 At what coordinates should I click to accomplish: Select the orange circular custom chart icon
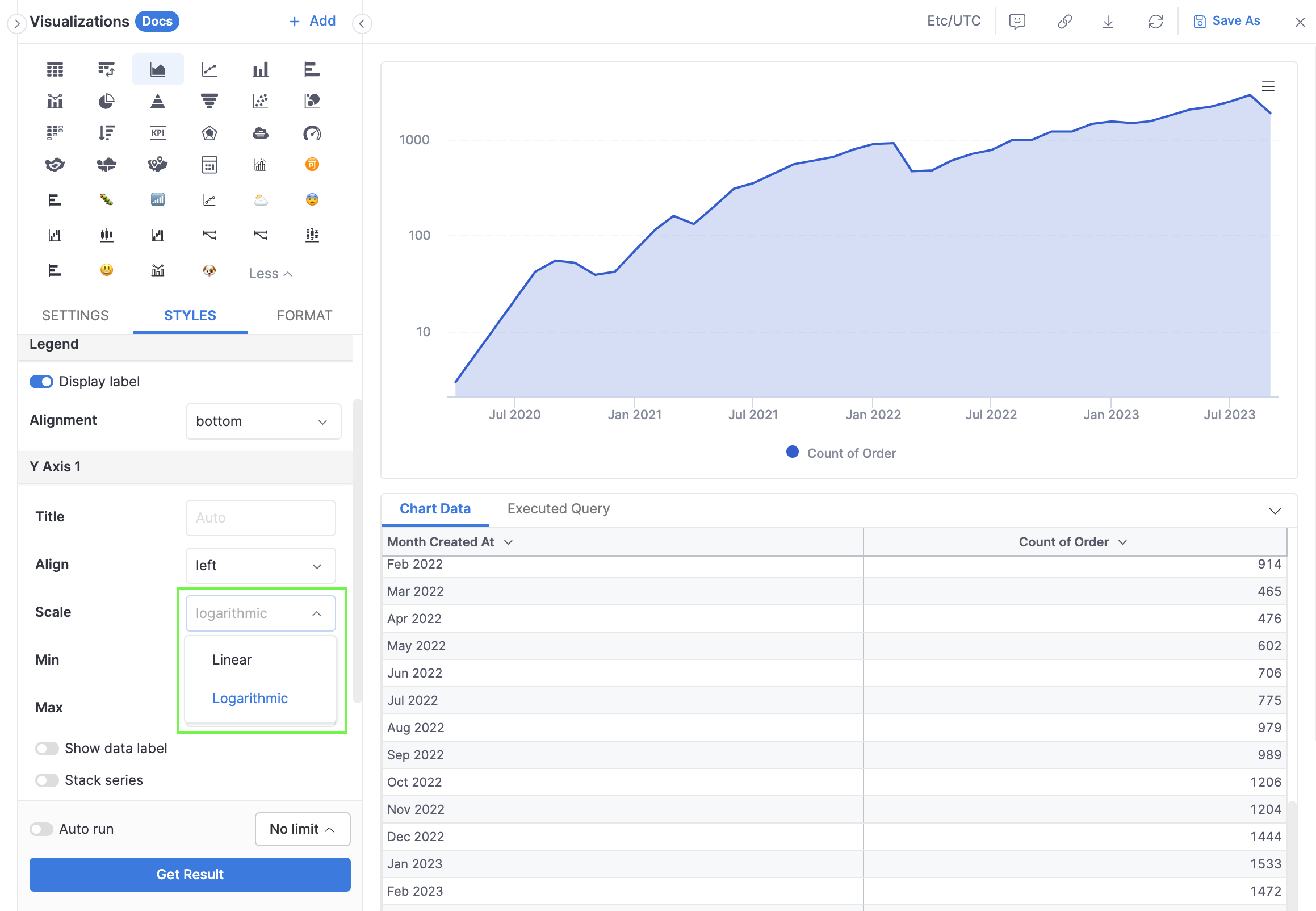(x=312, y=164)
